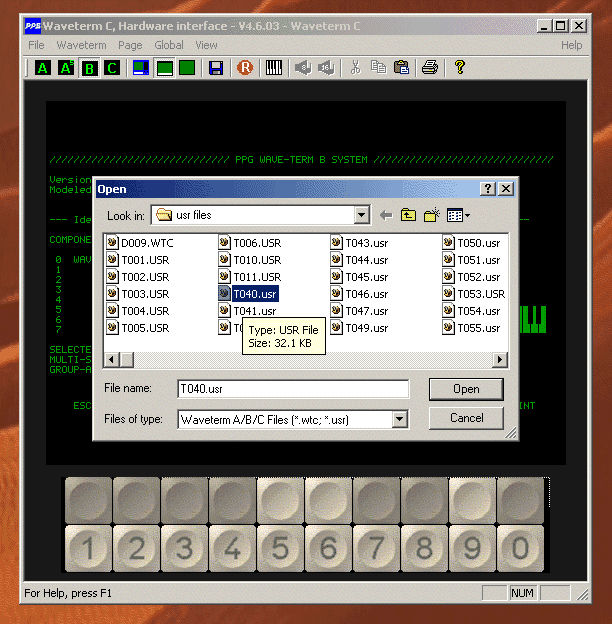The image size is (612, 624).
Task: Click the T044.usr file icon
Action: click(336, 259)
